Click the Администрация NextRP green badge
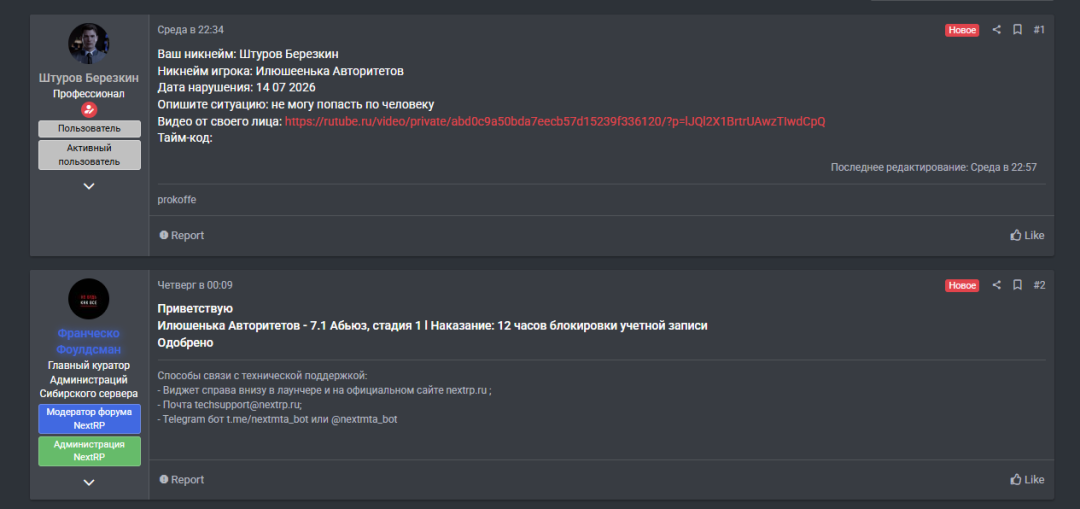 (89, 451)
